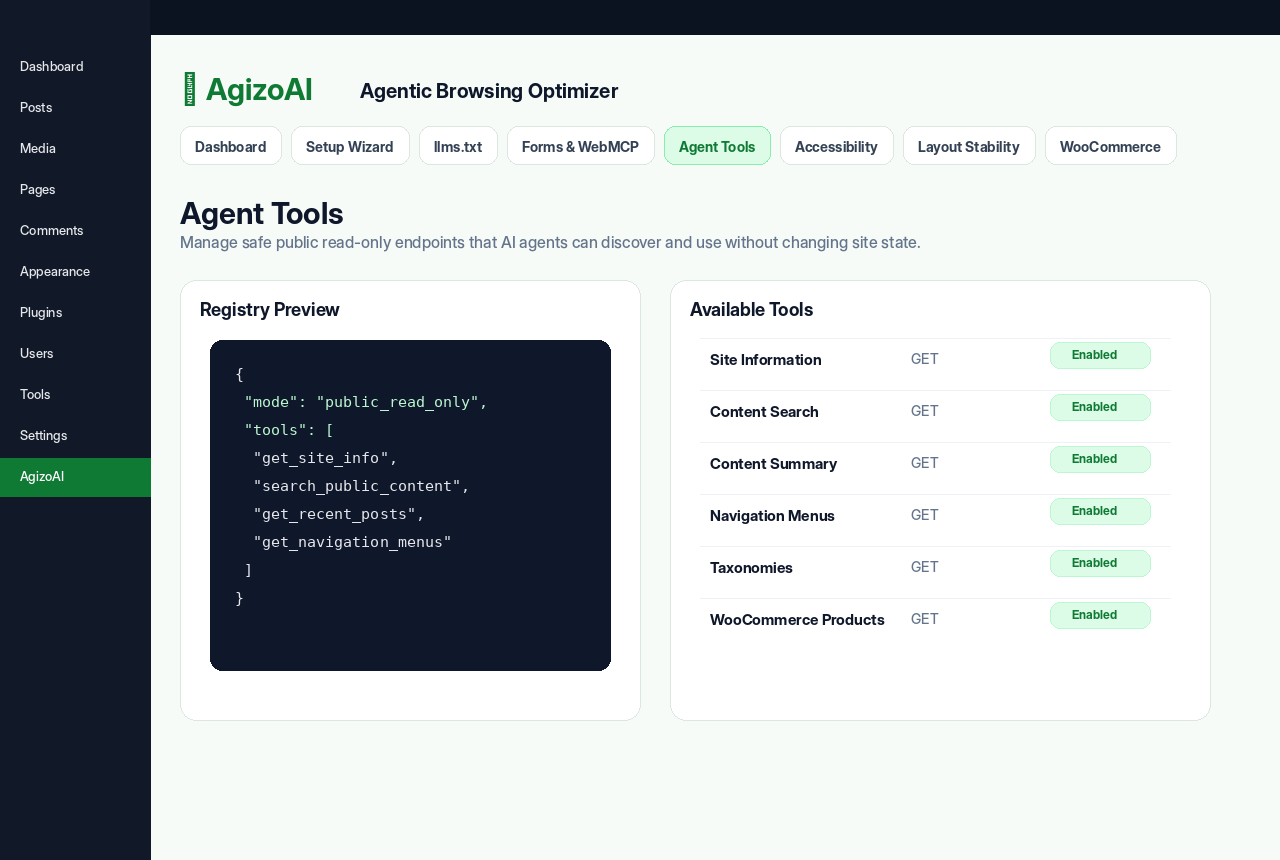The width and height of the screenshot is (1280, 860).
Task: Select the Dashboard plugin tab
Action: click(x=231, y=146)
